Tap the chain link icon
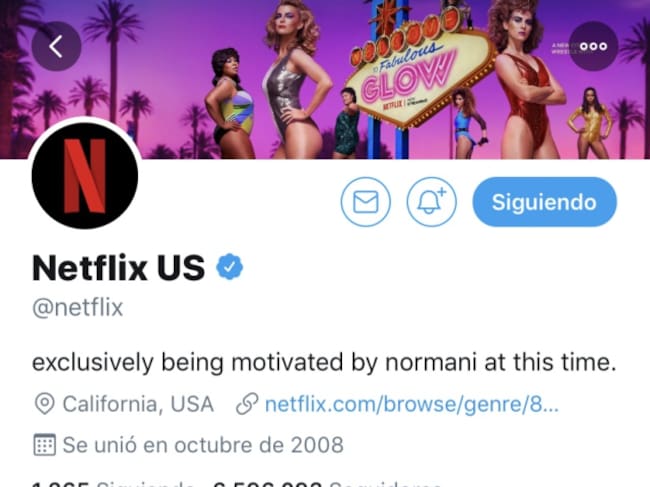 tap(247, 404)
